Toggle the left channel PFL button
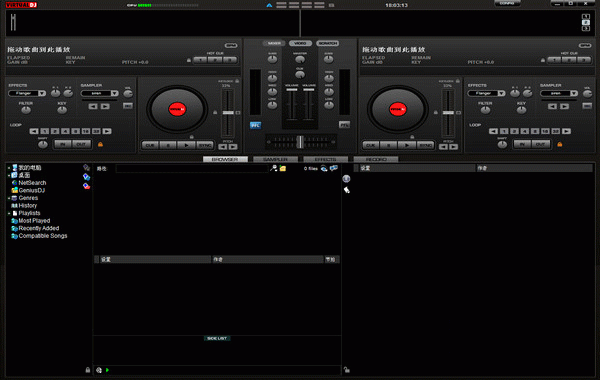This screenshot has width=600, height=380. tap(255, 125)
